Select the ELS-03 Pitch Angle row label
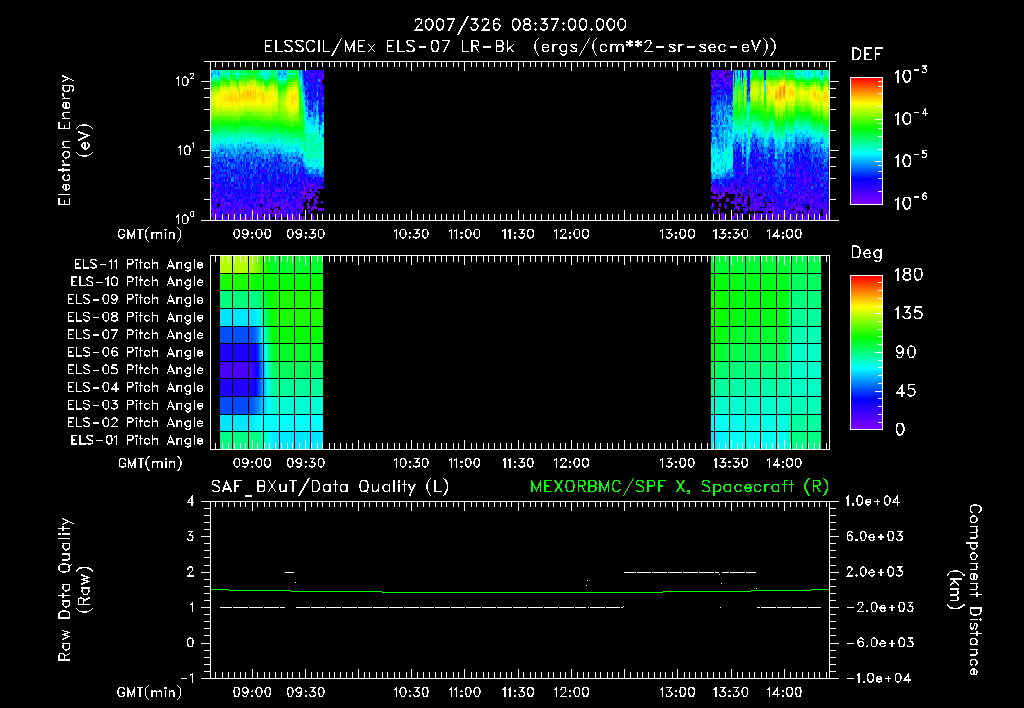 [136, 405]
